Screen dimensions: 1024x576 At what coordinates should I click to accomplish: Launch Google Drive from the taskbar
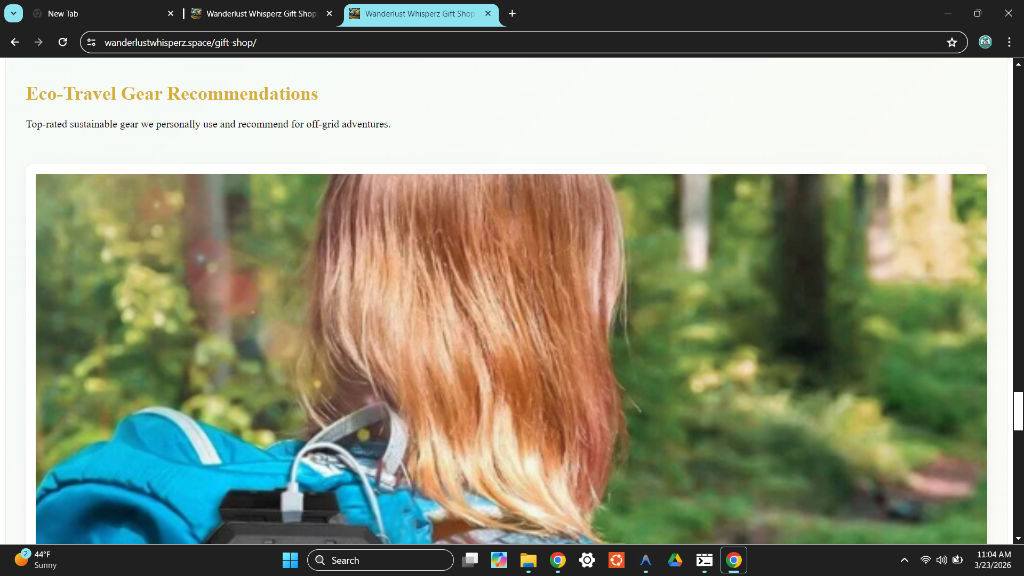[x=675, y=560]
